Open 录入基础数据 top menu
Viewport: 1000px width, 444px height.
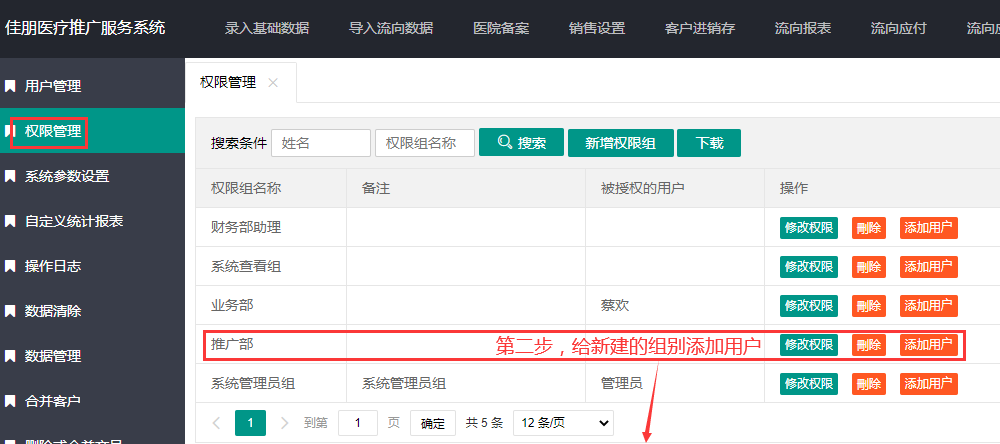[x=267, y=28]
